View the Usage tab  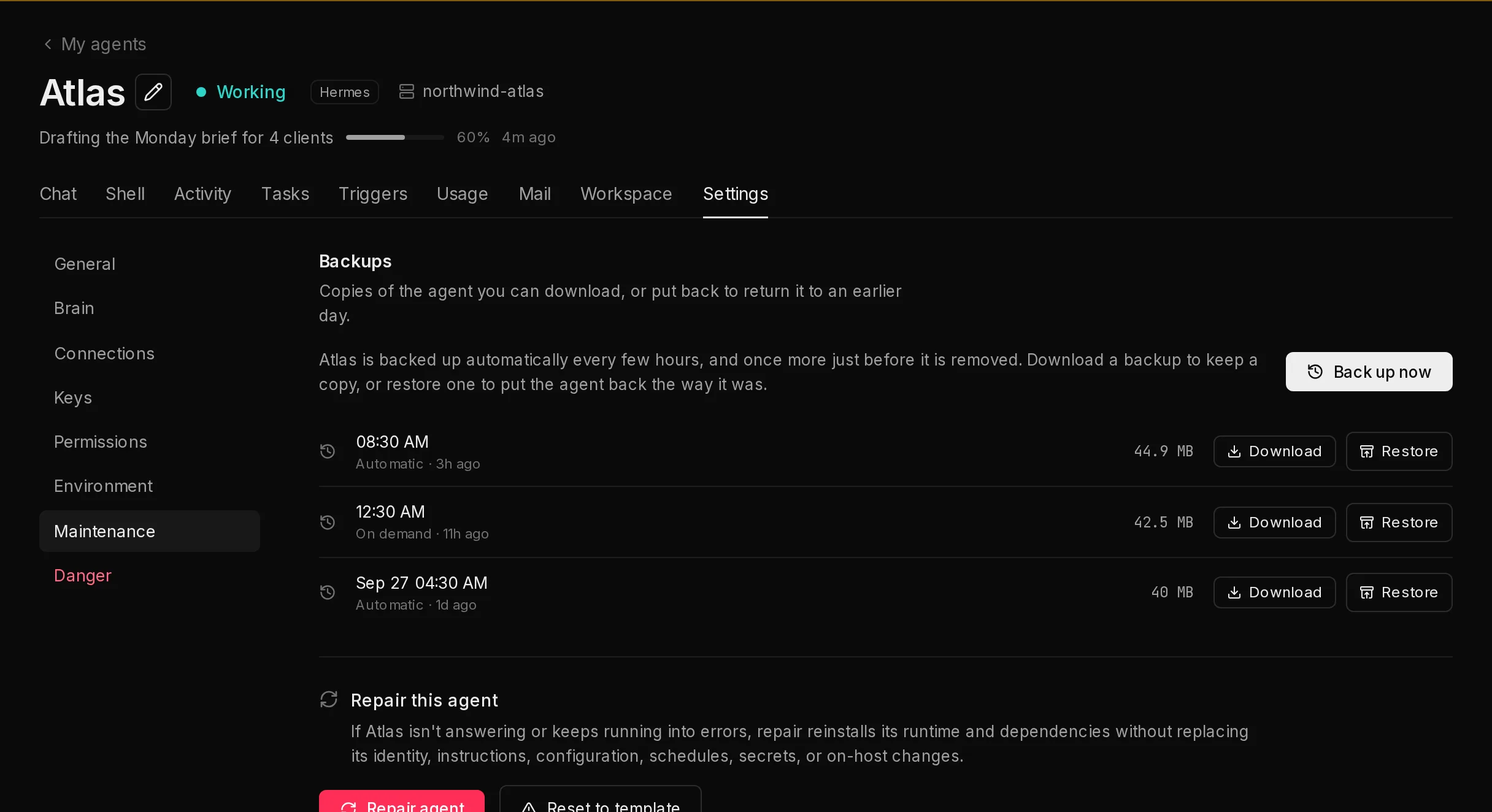pyautogui.click(x=463, y=194)
